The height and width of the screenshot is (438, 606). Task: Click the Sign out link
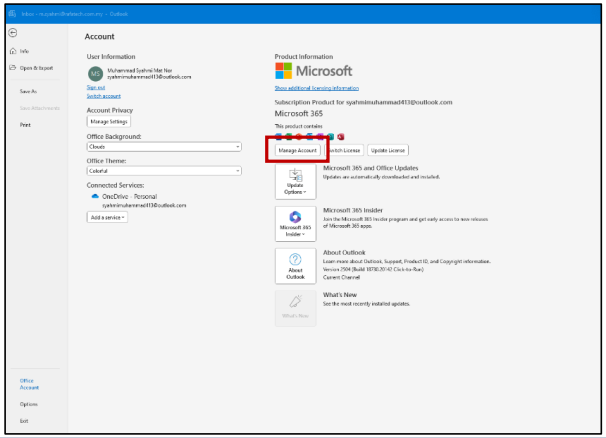96,87
